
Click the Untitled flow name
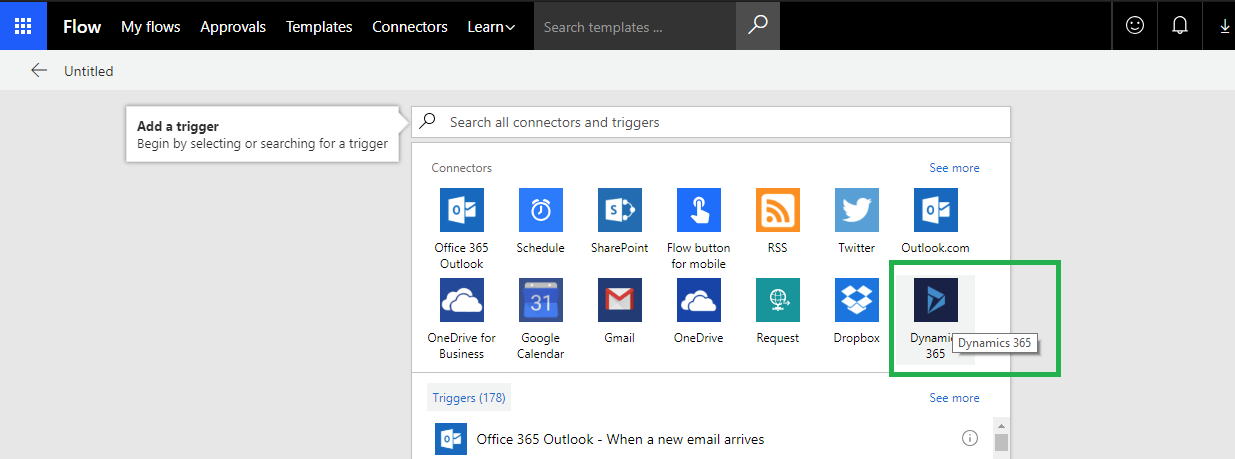[x=89, y=71]
